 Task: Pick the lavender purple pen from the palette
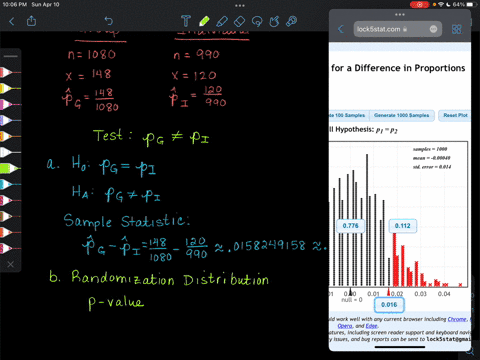tap(10, 120)
